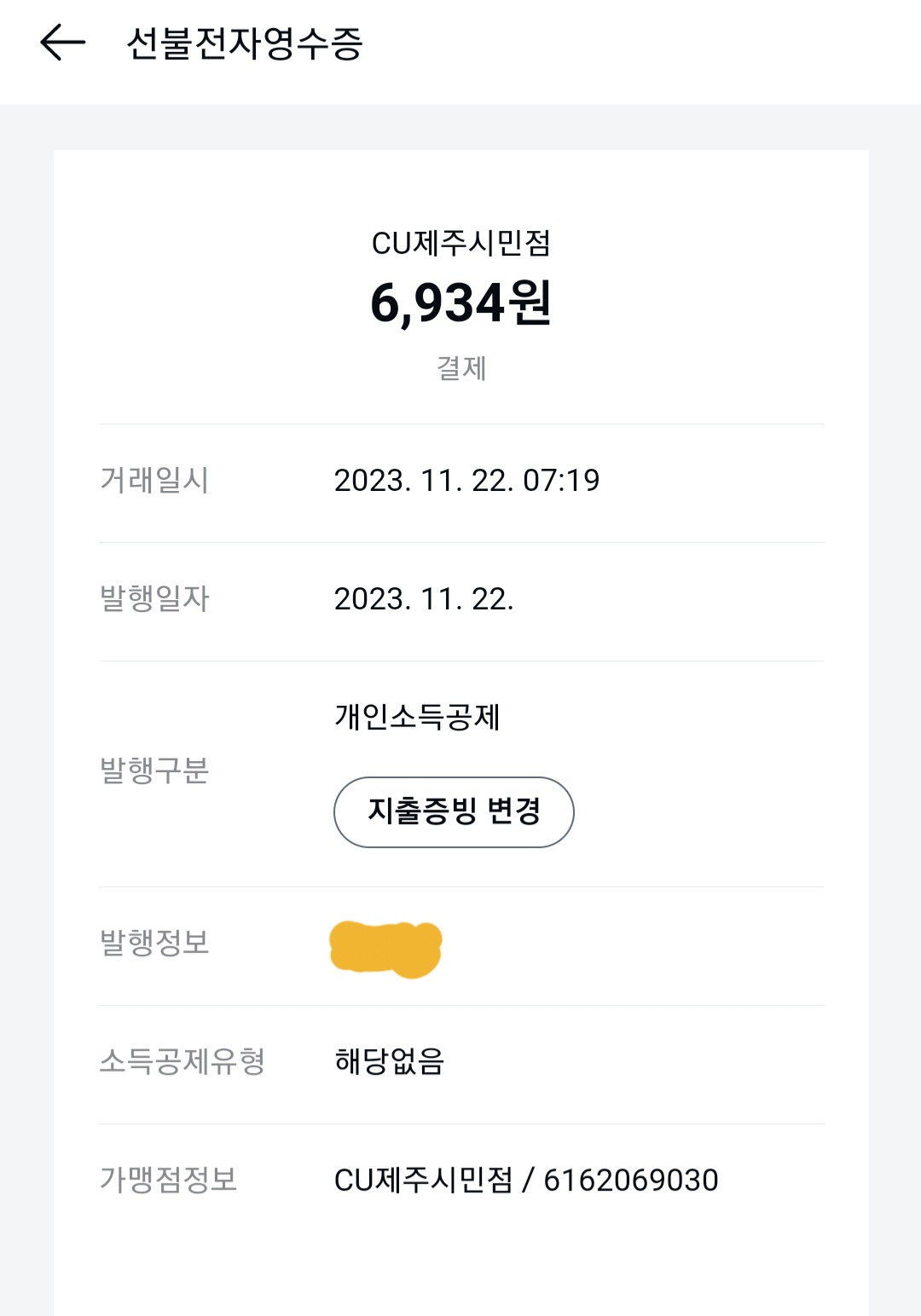Click the 소득공제유형 label
921x1316 pixels.
pyautogui.click(x=182, y=1061)
